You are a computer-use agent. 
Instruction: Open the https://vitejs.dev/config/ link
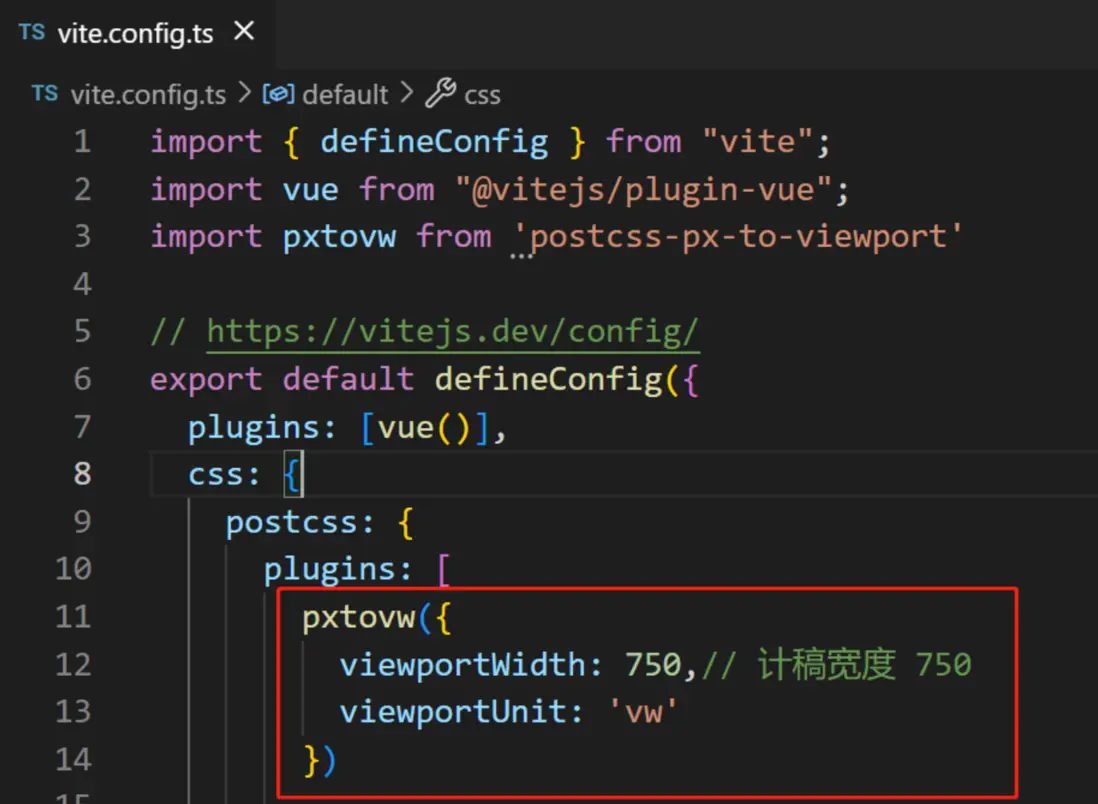click(453, 332)
